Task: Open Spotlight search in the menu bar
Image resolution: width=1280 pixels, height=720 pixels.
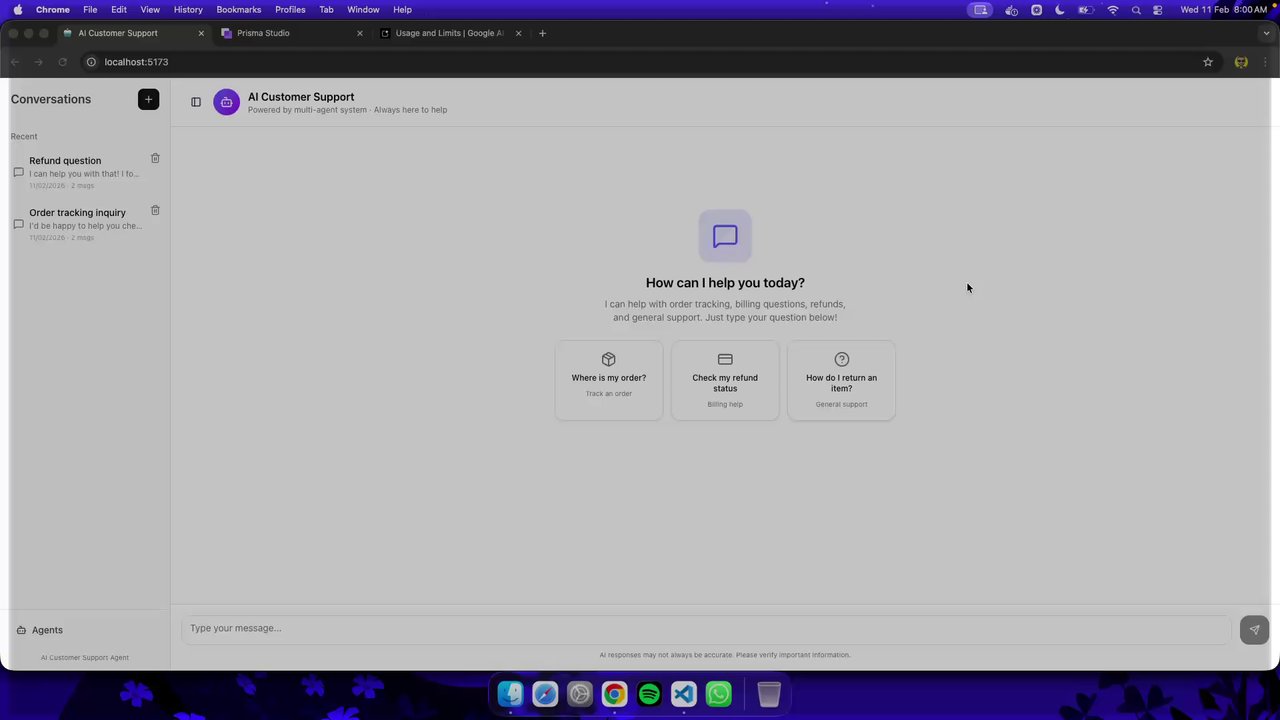Action: pyautogui.click(x=1136, y=10)
